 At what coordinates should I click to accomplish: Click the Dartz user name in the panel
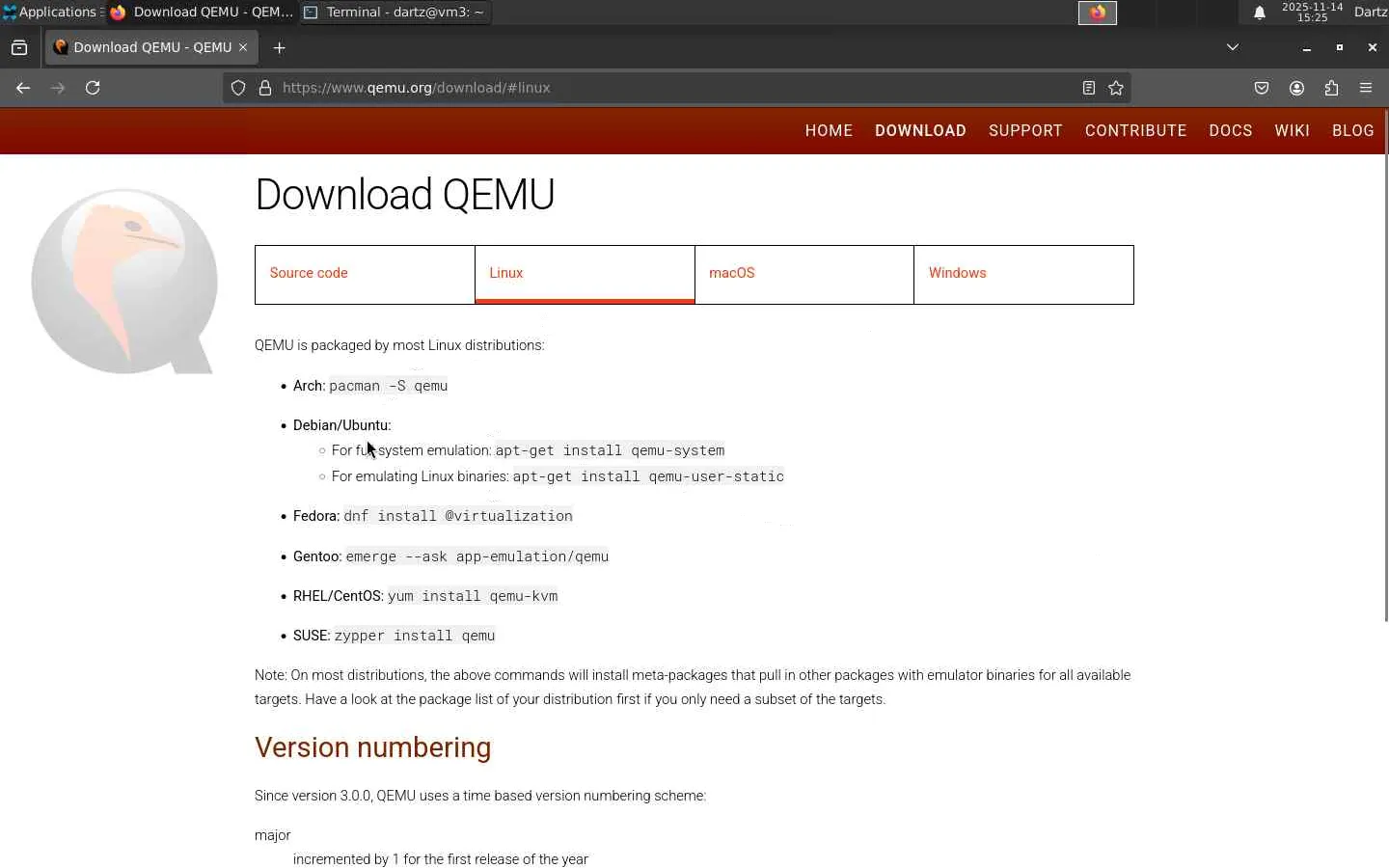point(1371,13)
